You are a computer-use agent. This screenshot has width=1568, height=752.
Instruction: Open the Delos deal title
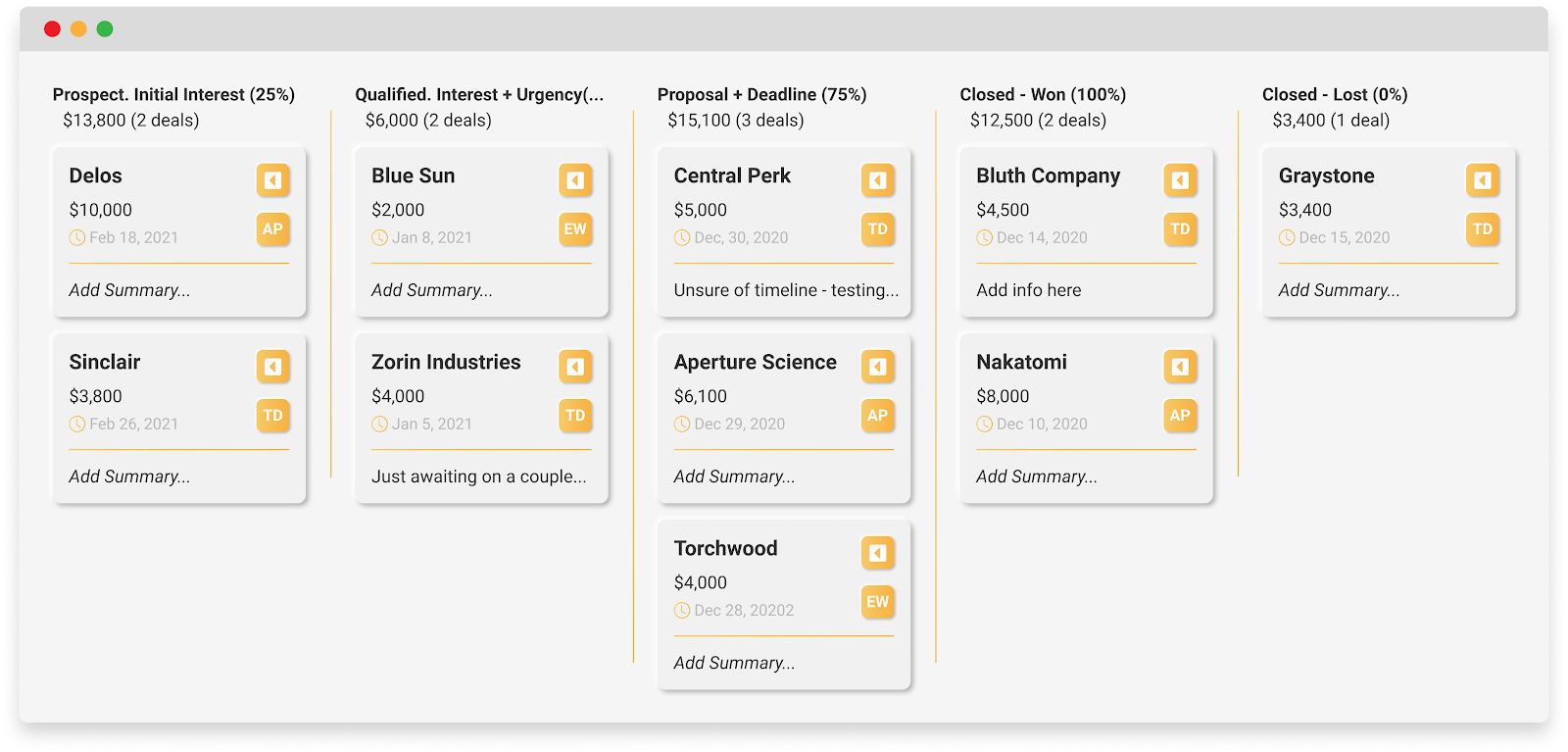pos(96,175)
